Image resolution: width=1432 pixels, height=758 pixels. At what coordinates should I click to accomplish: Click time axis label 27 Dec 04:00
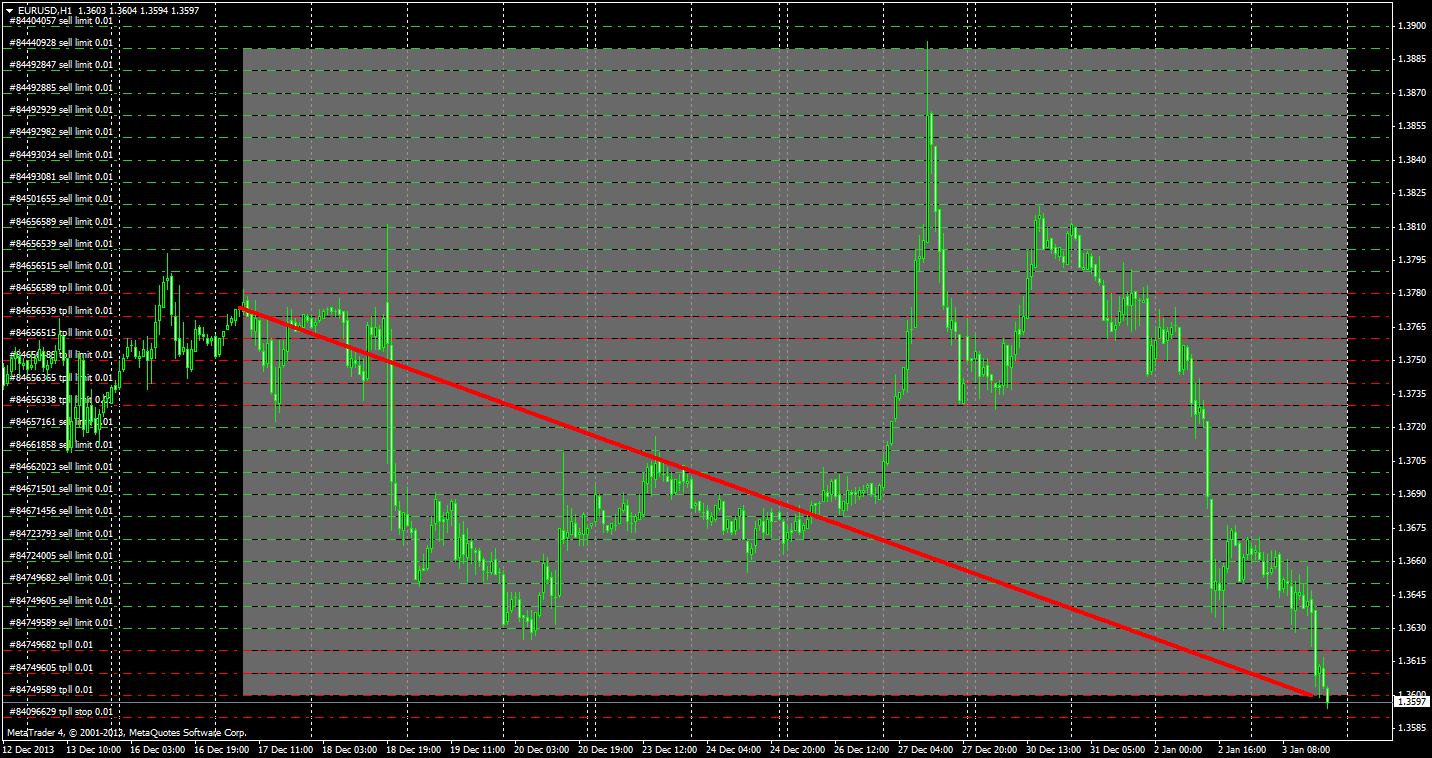(926, 748)
